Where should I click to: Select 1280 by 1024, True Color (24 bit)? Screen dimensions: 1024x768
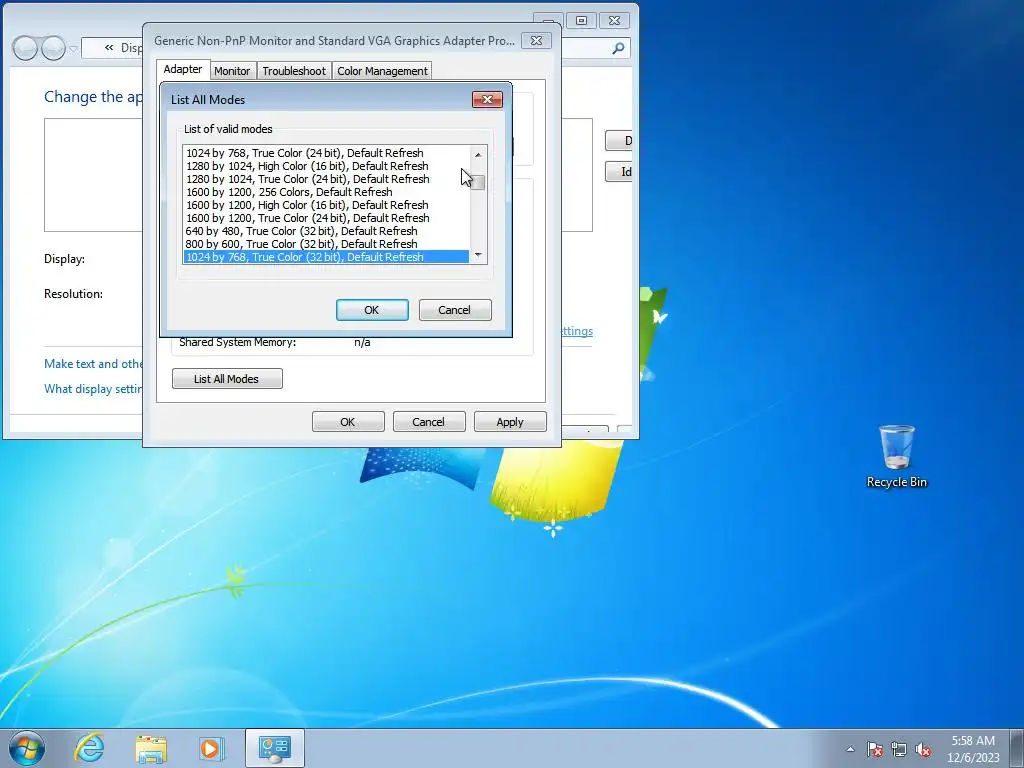click(x=326, y=179)
